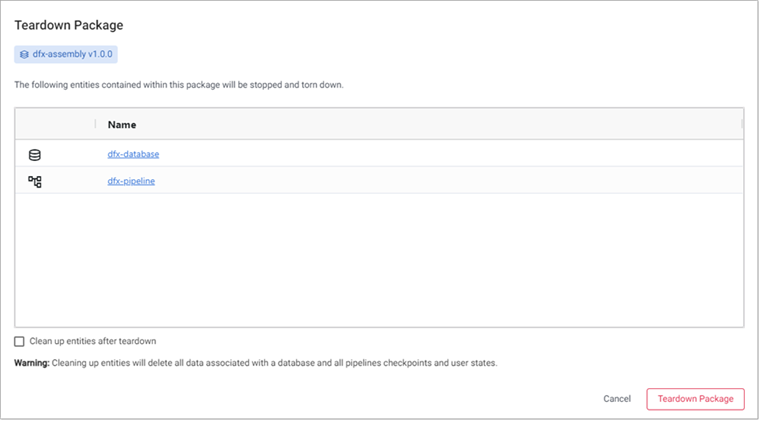Click the empty table area below the rows
760x421 pixels.
pyautogui.click(x=380, y=260)
